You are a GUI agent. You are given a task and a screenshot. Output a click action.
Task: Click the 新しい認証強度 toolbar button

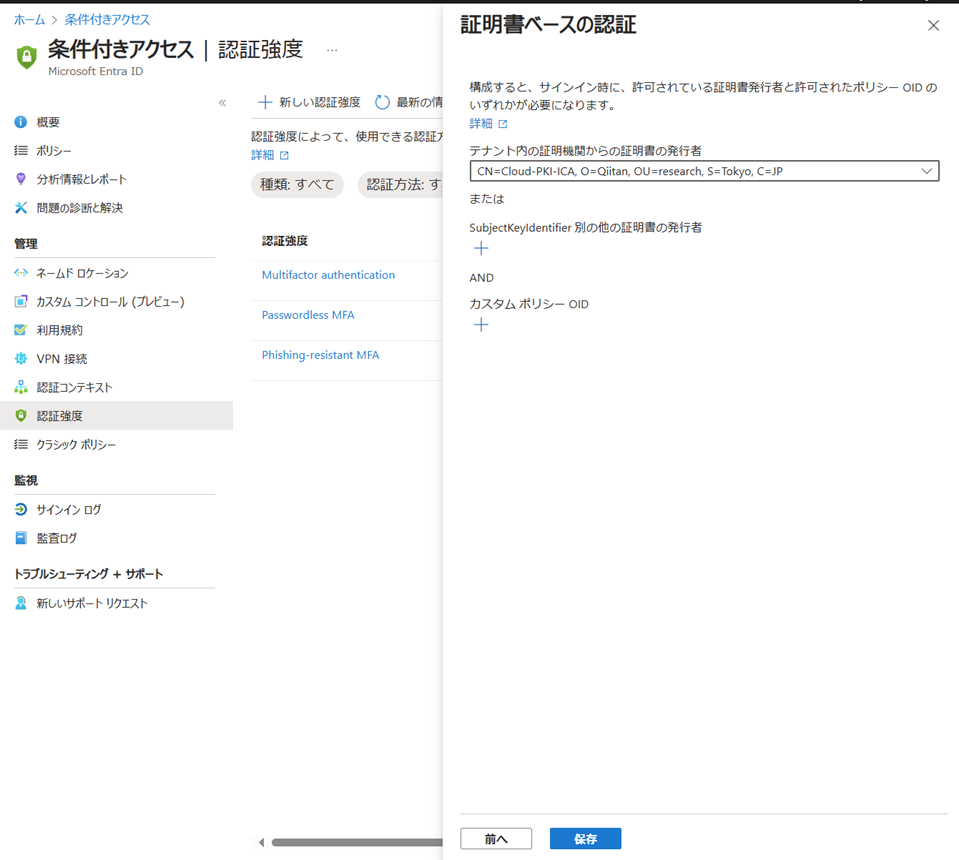coord(309,102)
